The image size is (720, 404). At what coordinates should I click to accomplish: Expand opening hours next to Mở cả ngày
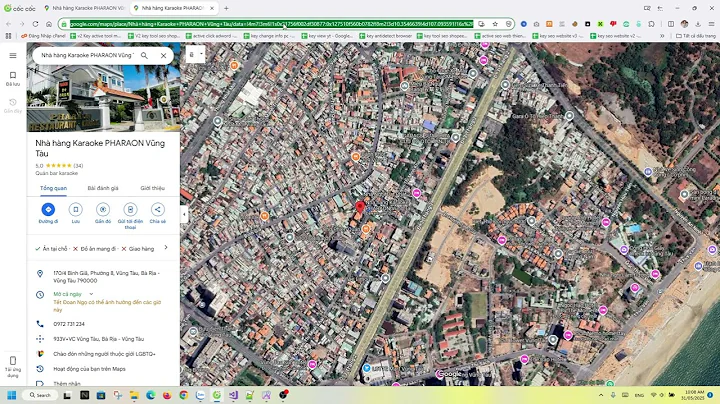click(91, 294)
